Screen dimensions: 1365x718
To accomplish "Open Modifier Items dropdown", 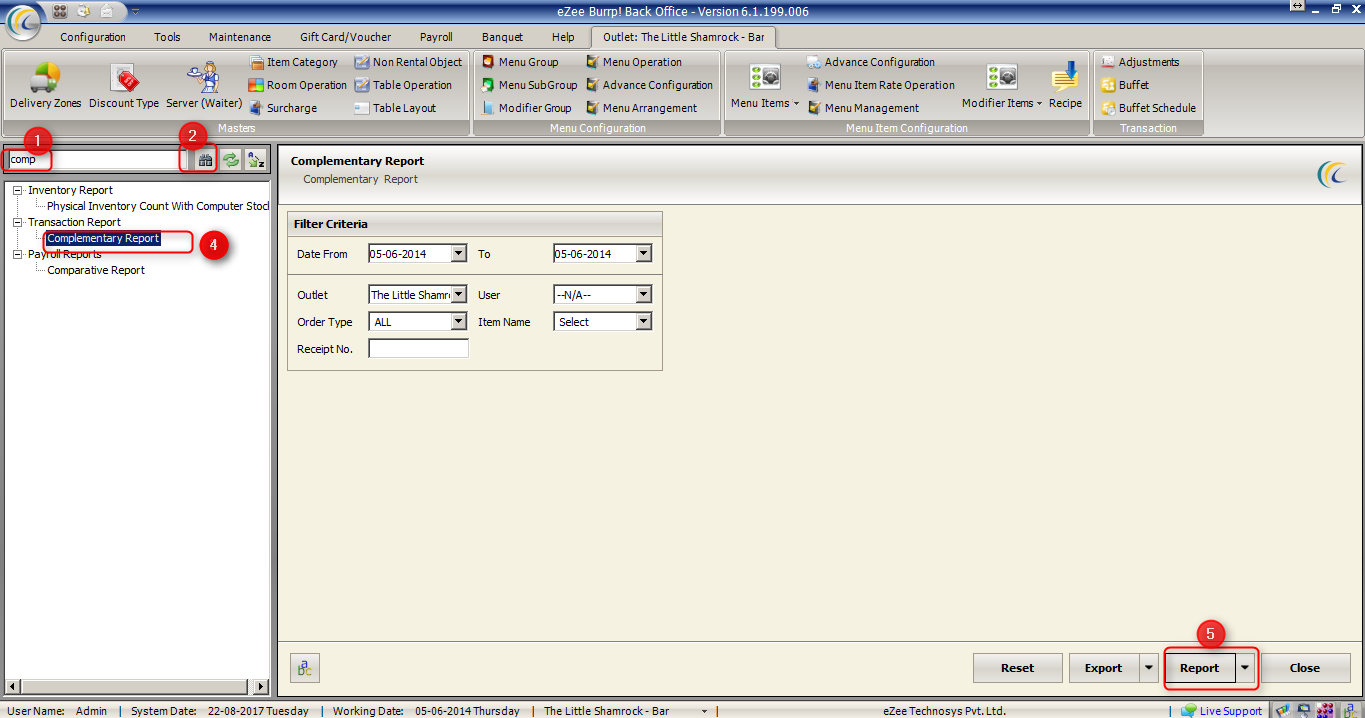I will pos(1002,86).
